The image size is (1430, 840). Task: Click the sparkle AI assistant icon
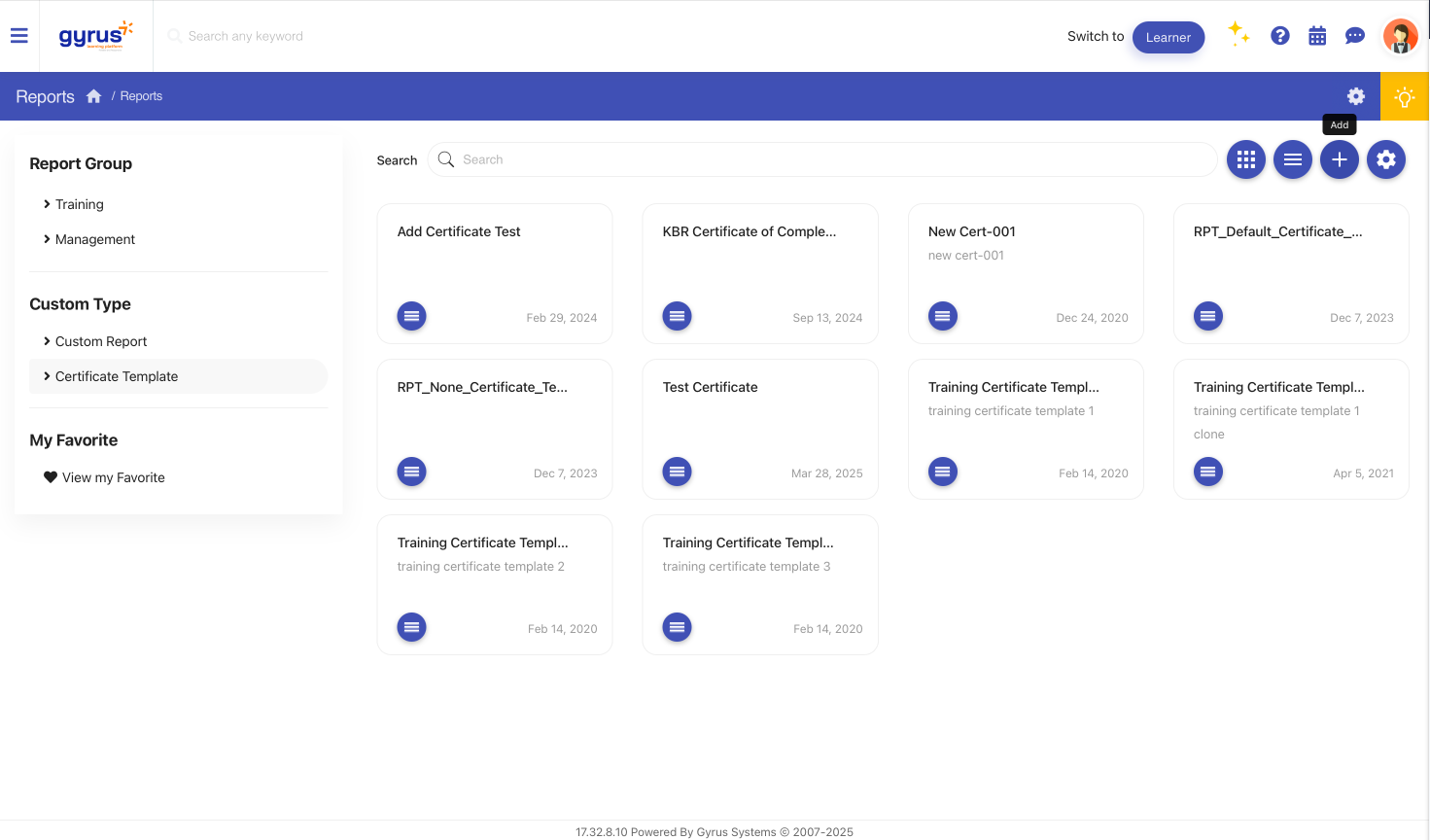point(1238,34)
